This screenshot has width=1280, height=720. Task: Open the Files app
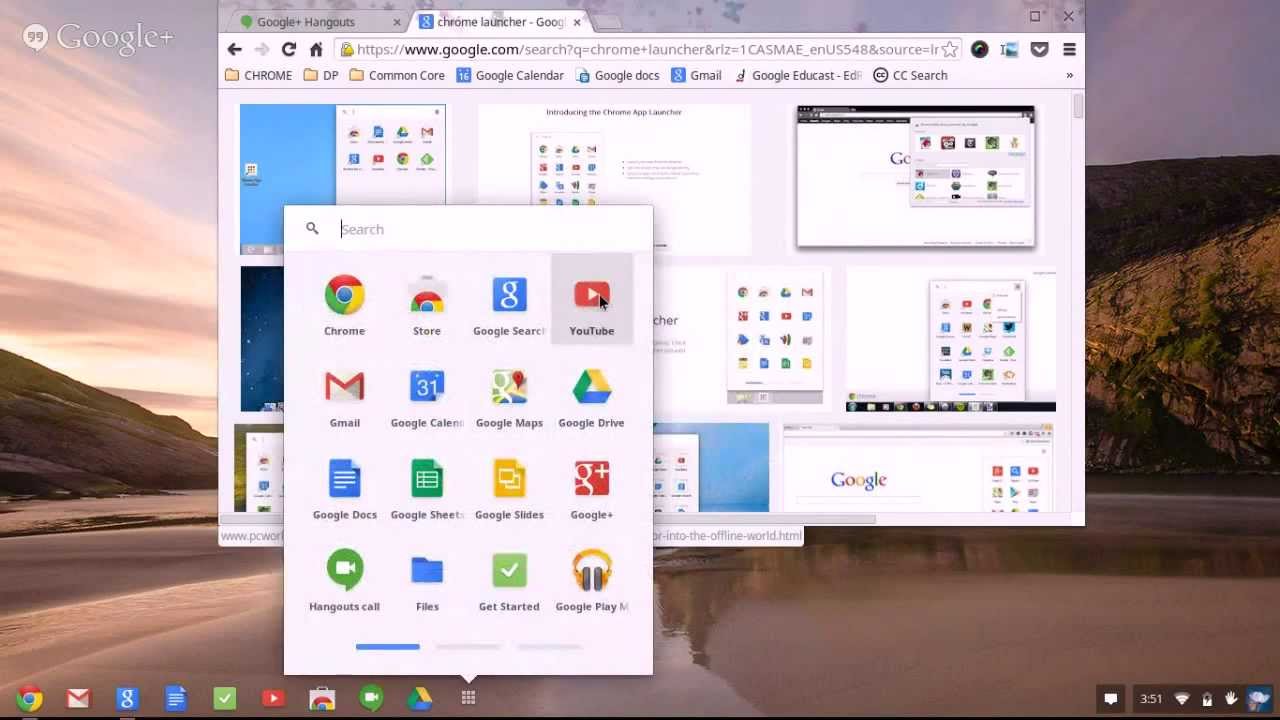[x=427, y=581]
